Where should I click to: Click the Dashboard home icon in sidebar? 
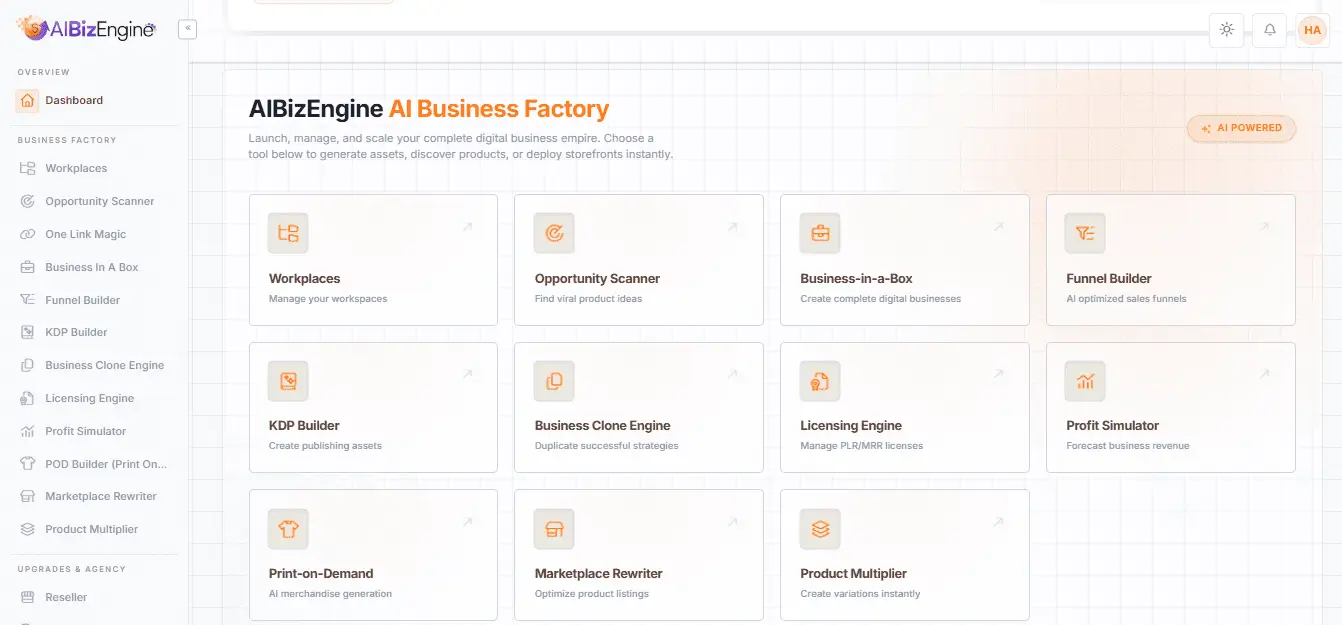pos(27,100)
